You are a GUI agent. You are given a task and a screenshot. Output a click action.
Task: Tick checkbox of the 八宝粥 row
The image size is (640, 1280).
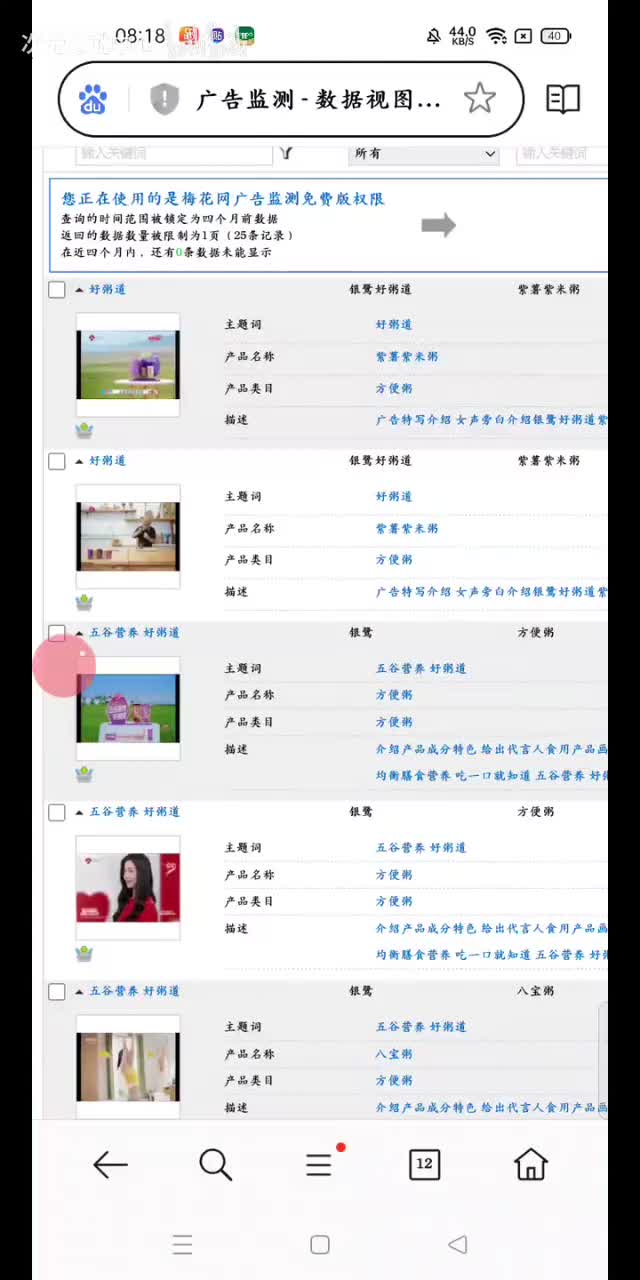[57, 992]
